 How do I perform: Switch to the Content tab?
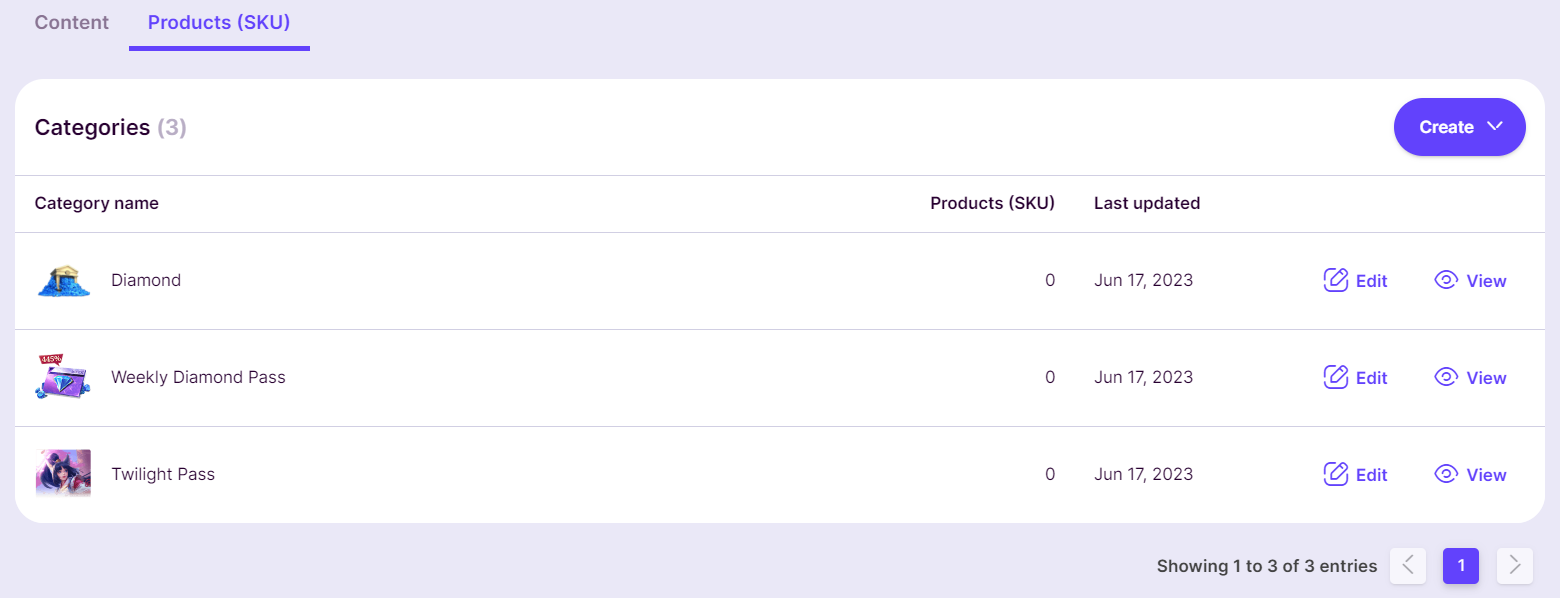(x=72, y=22)
